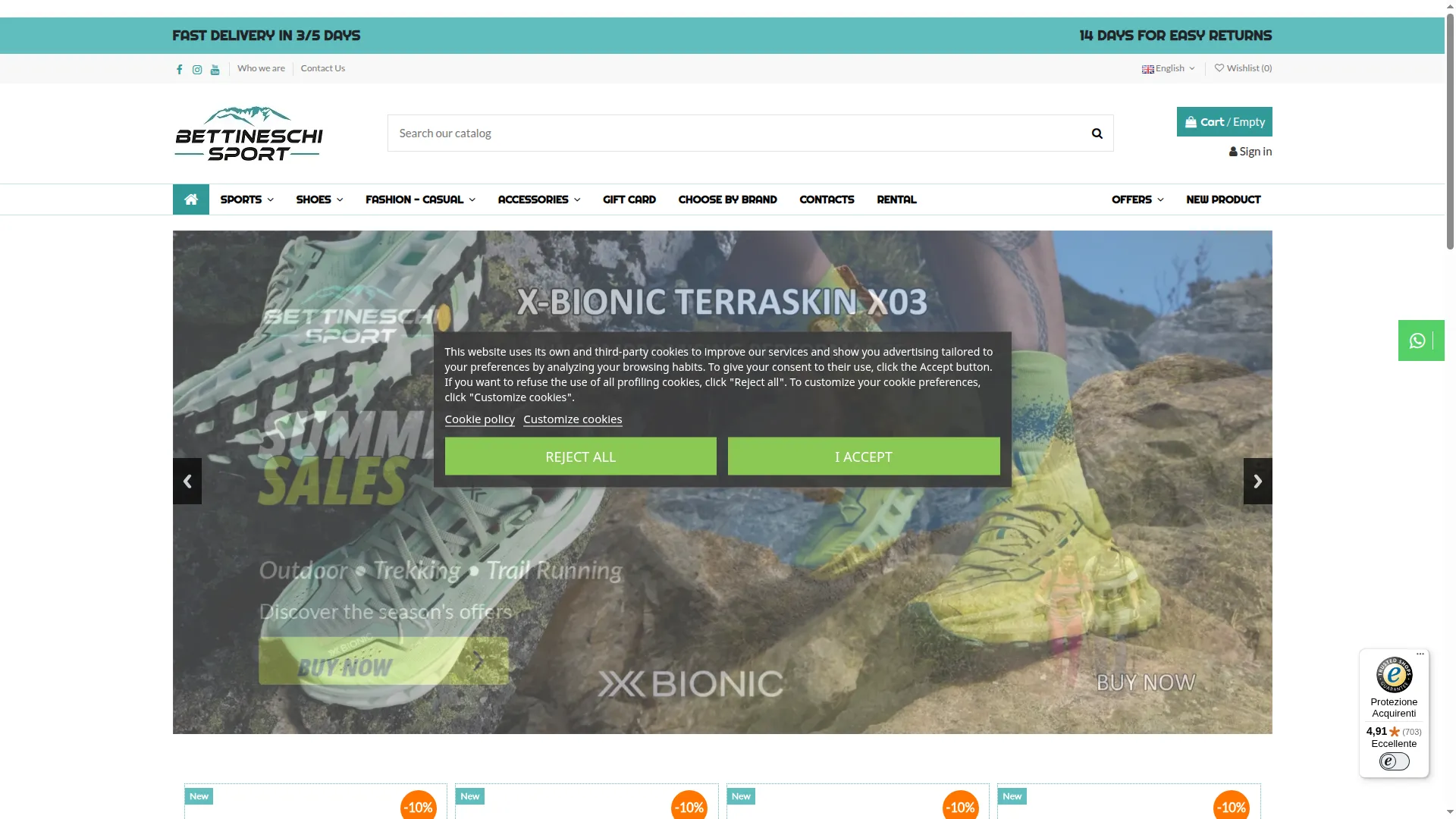Open Customize cookies link
1456x819 pixels.
[x=573, y=419]
